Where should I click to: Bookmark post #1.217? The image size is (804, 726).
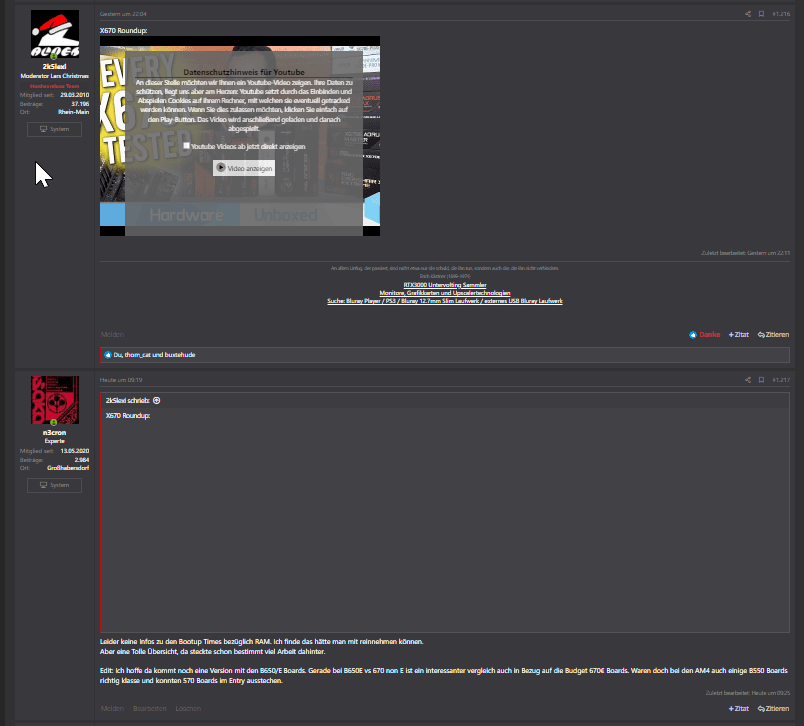pos(761,380)
